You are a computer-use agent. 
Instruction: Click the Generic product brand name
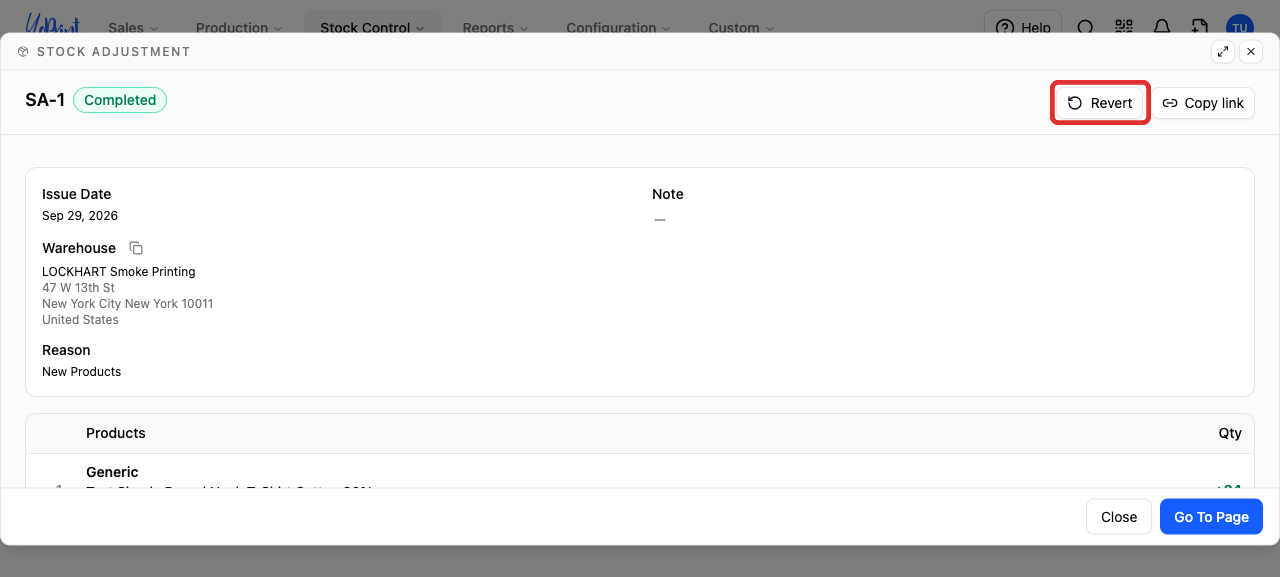pos(112,472)
